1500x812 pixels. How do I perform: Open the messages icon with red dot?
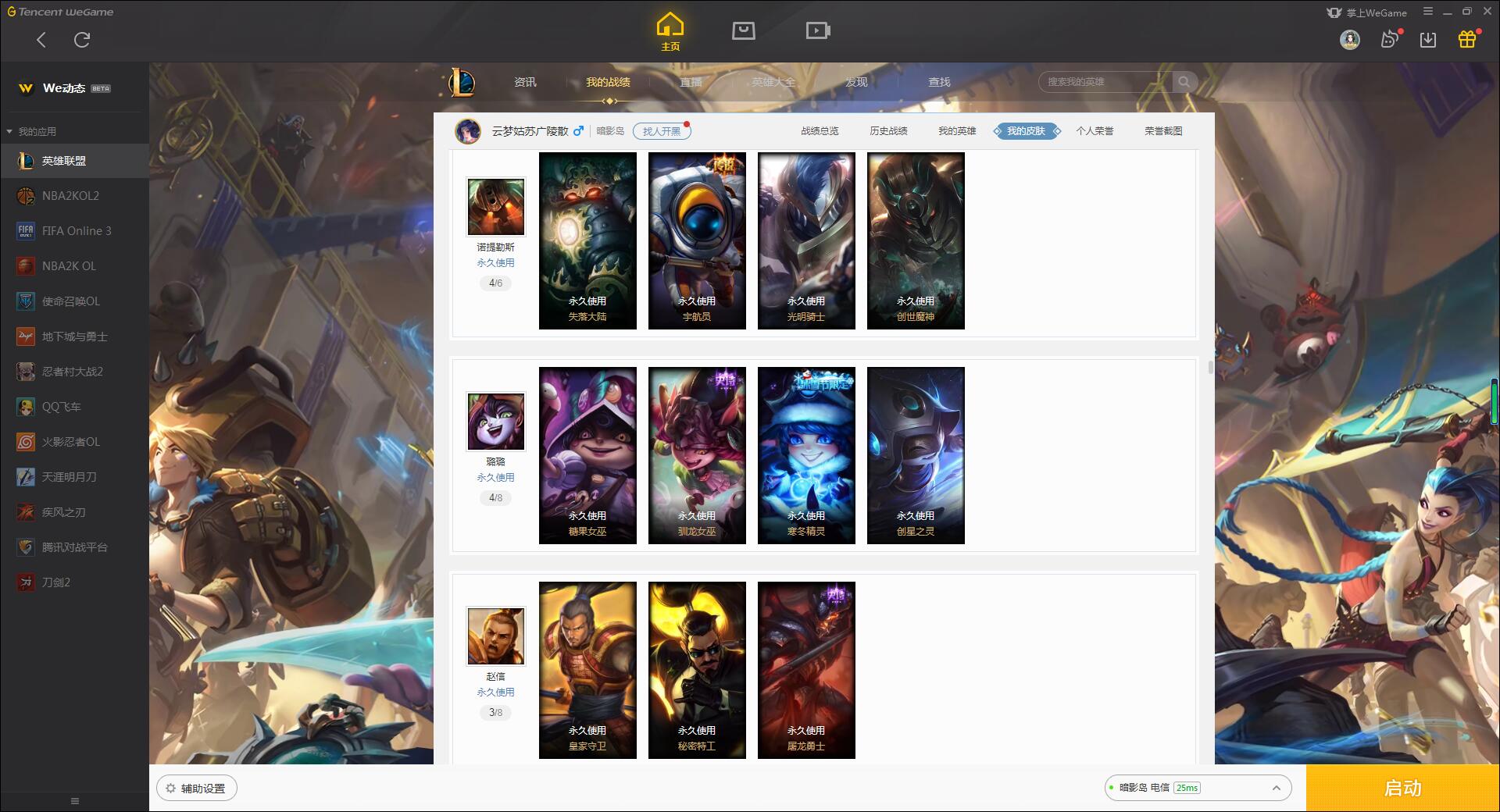tap(1390, 39)
